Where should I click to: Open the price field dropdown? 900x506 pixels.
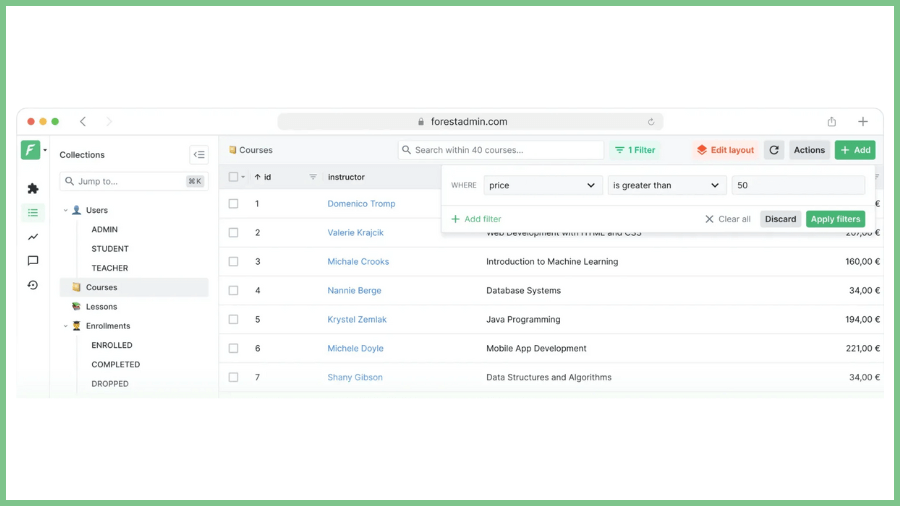click(x=542, y=185)
